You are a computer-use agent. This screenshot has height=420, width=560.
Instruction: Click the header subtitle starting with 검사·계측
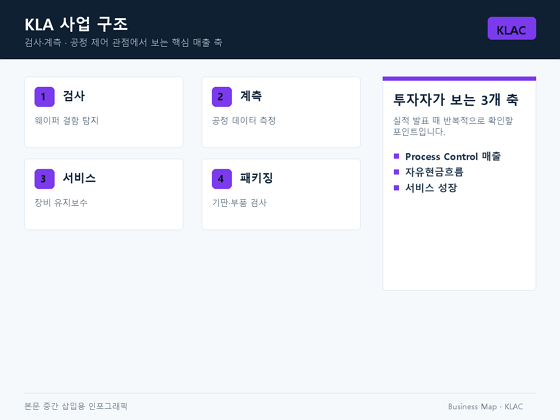pos(123,42)
